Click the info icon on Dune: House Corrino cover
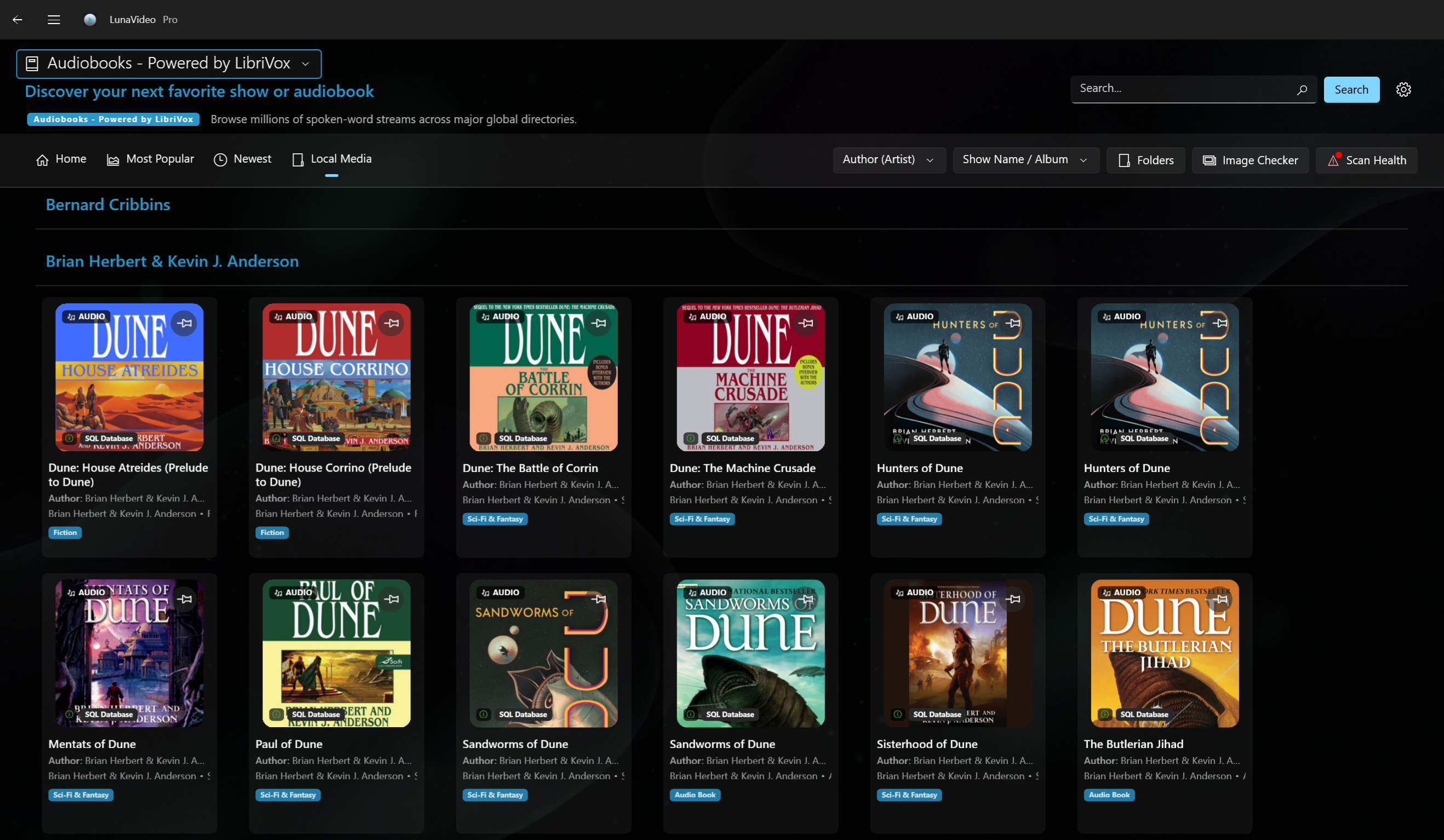This screenshot has width=1444, height=840. (x=277, y=438)
